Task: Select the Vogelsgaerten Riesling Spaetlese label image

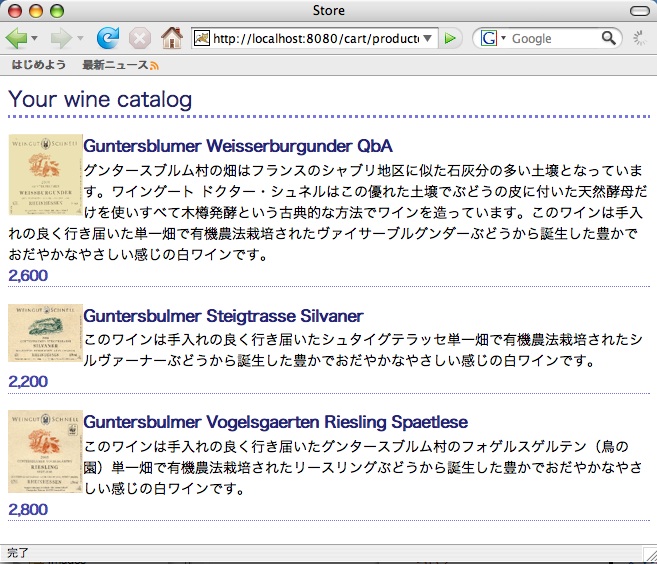Action: 45,451
